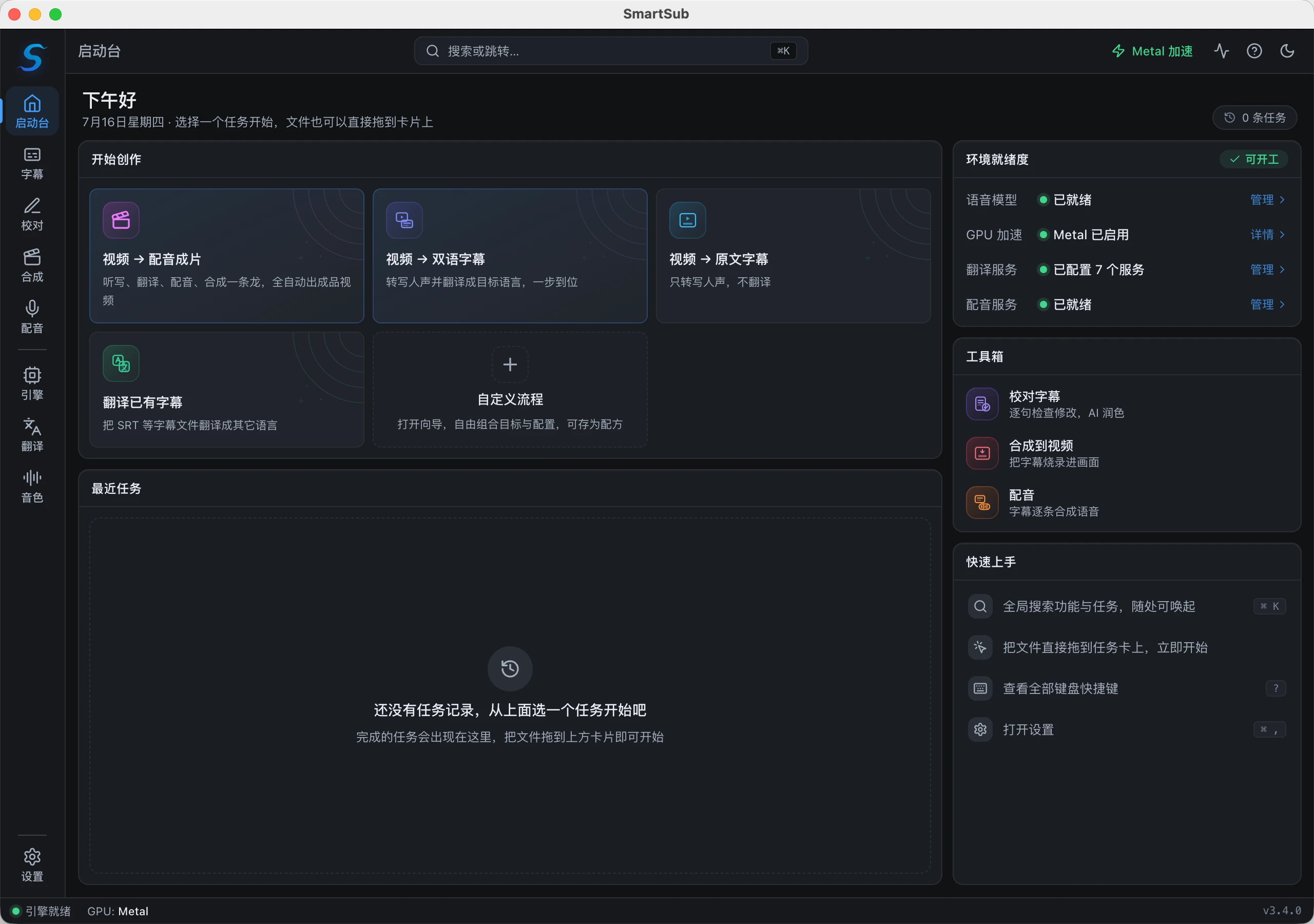Click the SmartSub S logo
Screen dimensions: 1314x924
(32, 56)
